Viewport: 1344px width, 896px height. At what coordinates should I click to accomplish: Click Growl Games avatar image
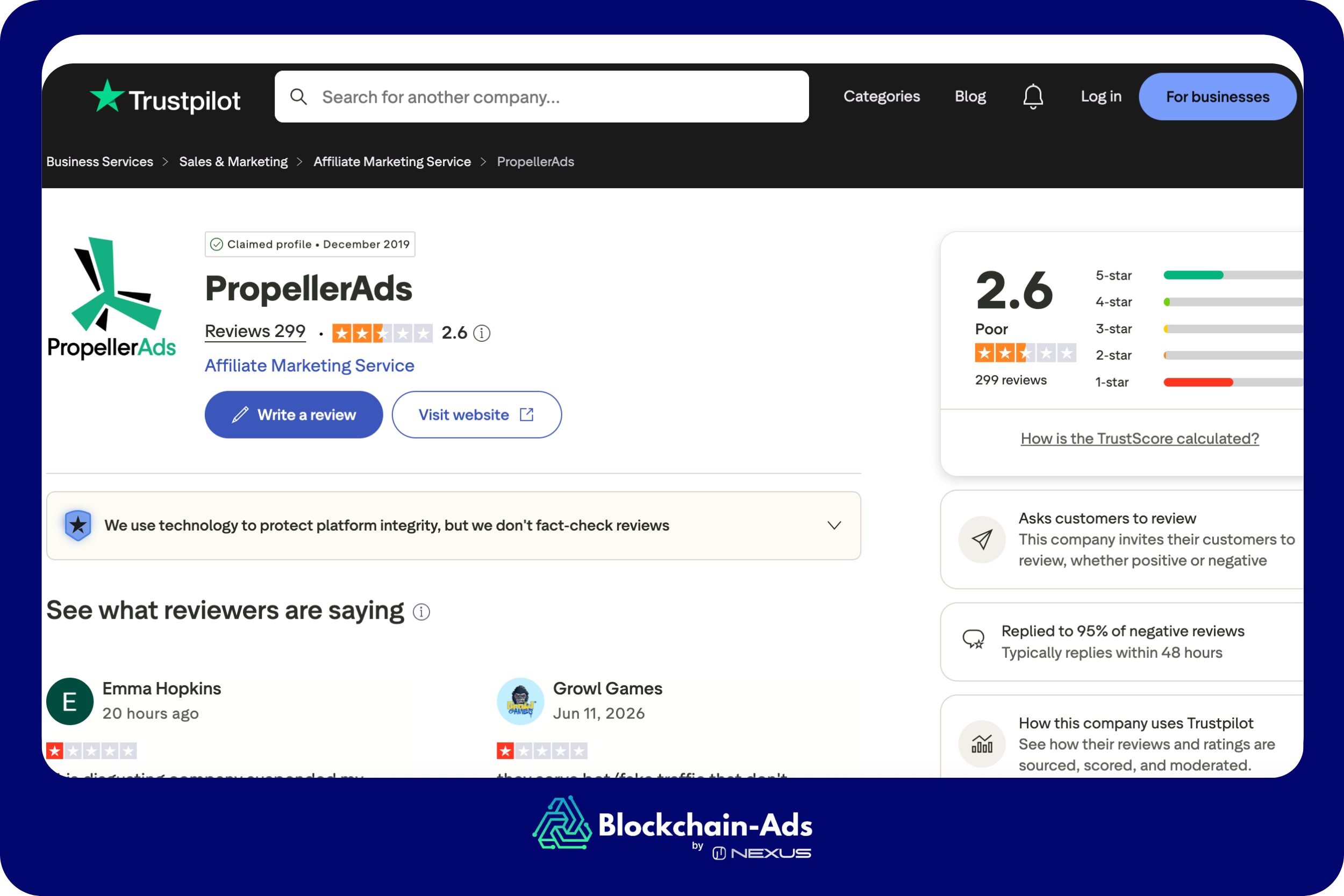coord(520,701)
